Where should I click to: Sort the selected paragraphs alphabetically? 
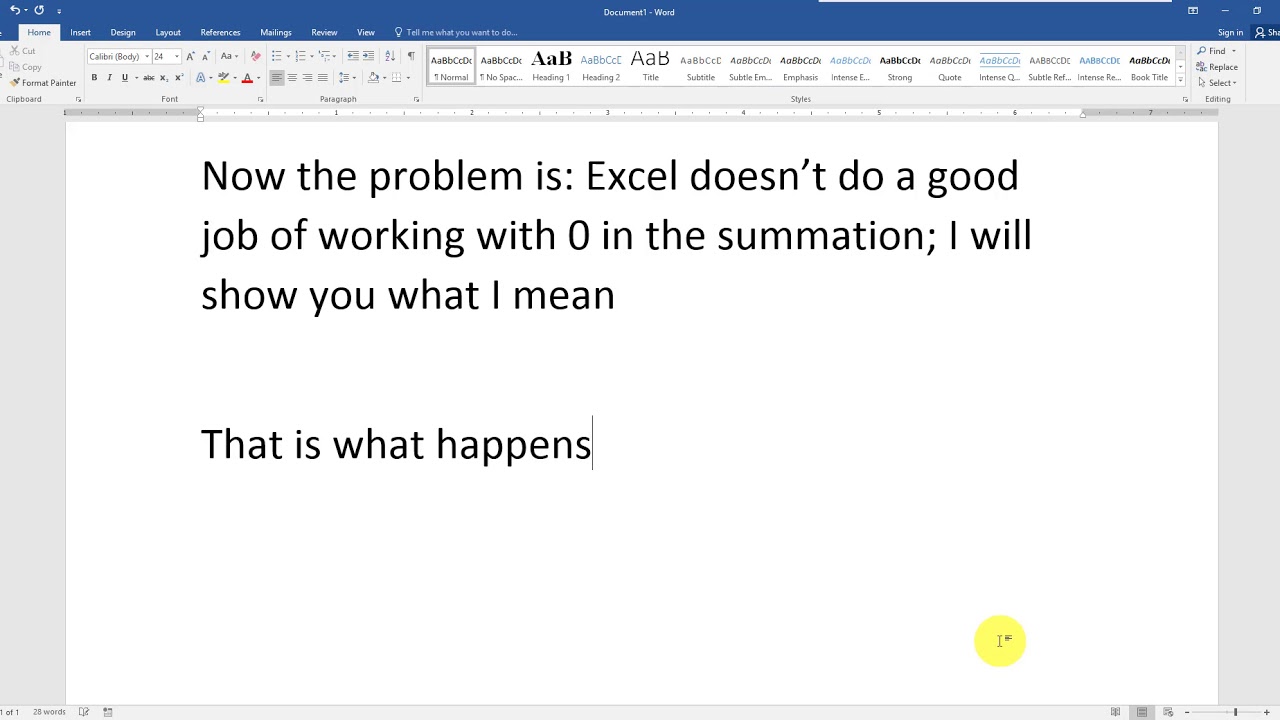click(389, 56)
